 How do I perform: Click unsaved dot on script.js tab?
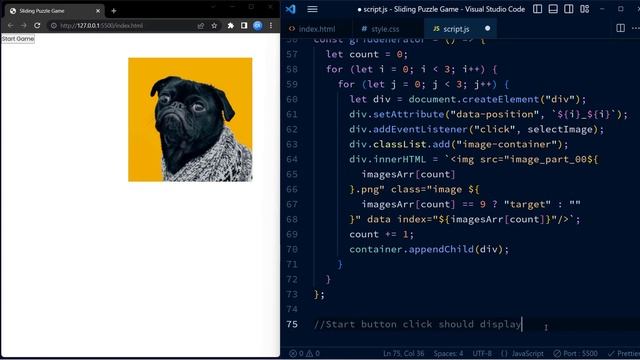point(487,29)
